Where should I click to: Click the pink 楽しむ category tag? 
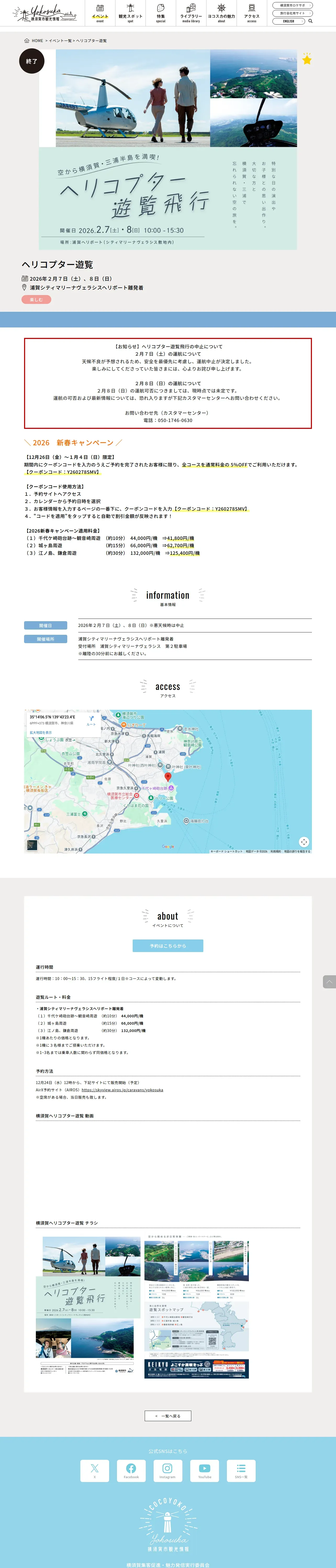pyautogui.click(x=37, y=299)
